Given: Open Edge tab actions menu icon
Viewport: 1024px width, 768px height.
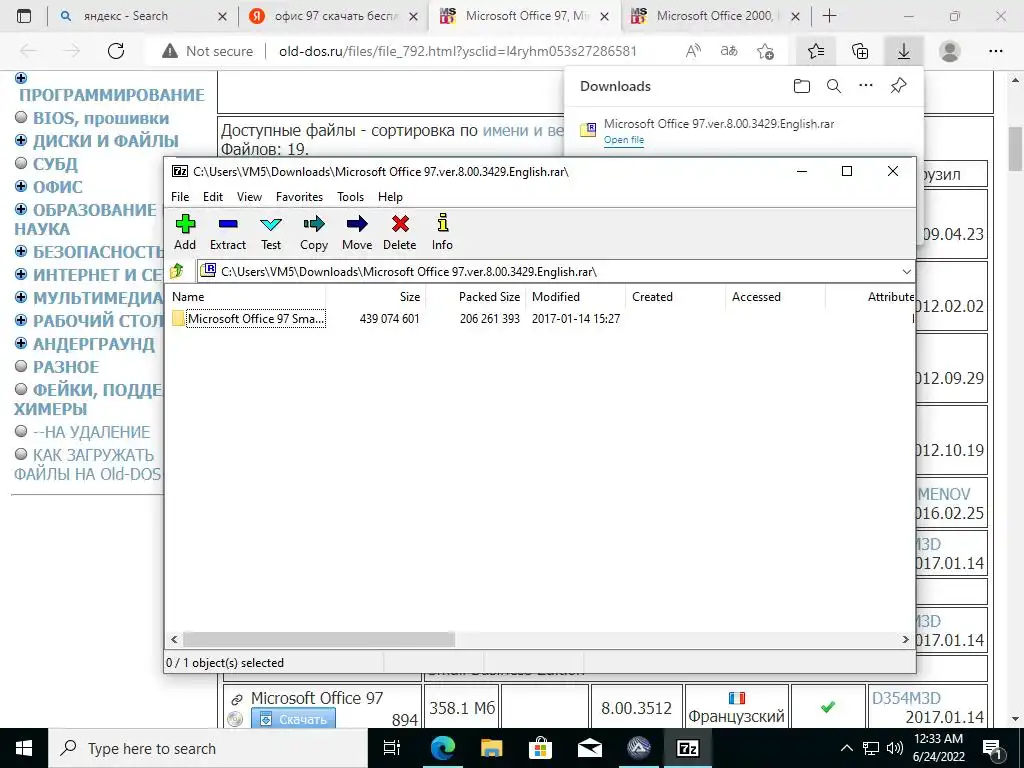Looking at the screenshot, I should [x=24, y=16].
